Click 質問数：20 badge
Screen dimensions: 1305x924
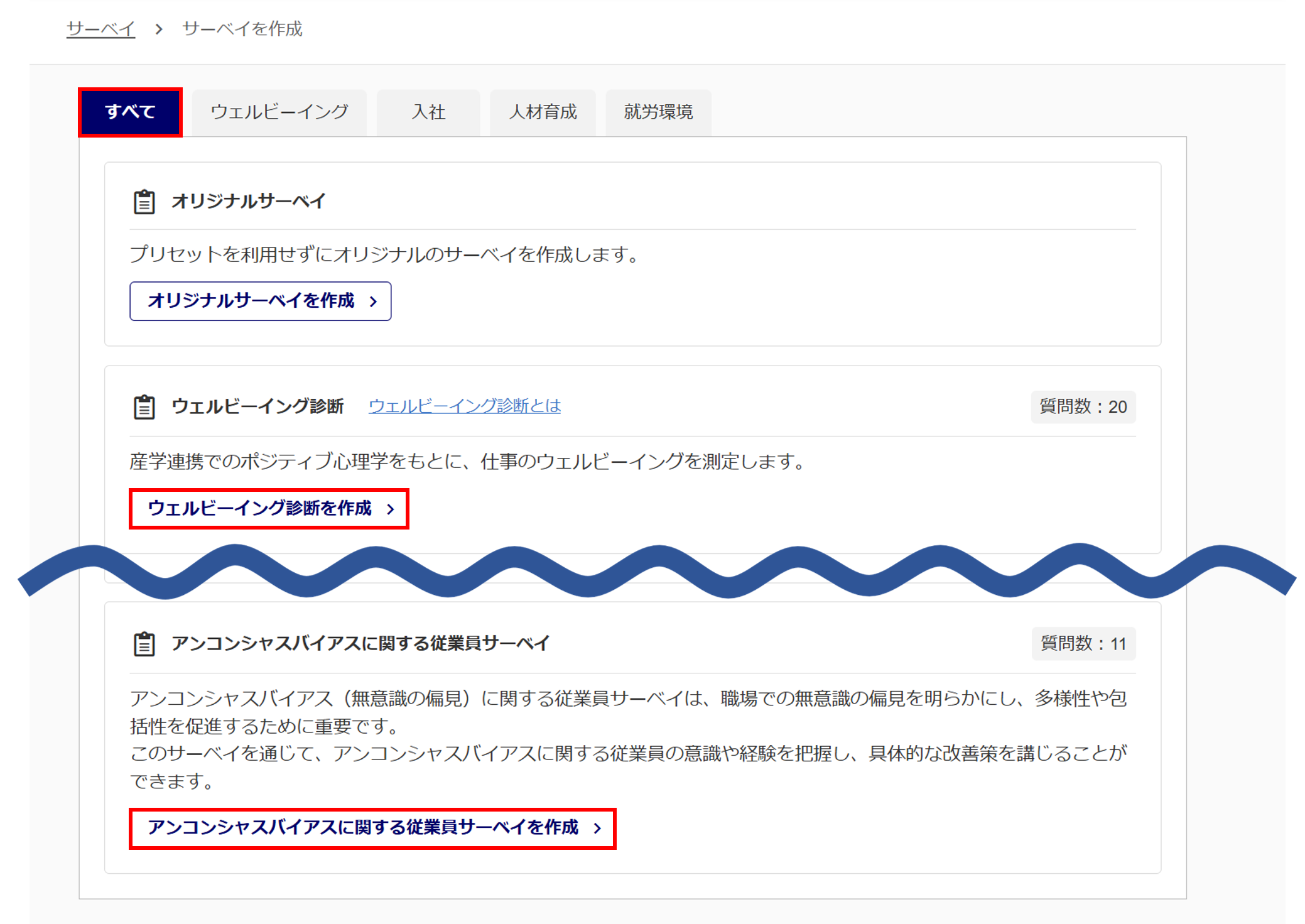[x=1083, y=407]
